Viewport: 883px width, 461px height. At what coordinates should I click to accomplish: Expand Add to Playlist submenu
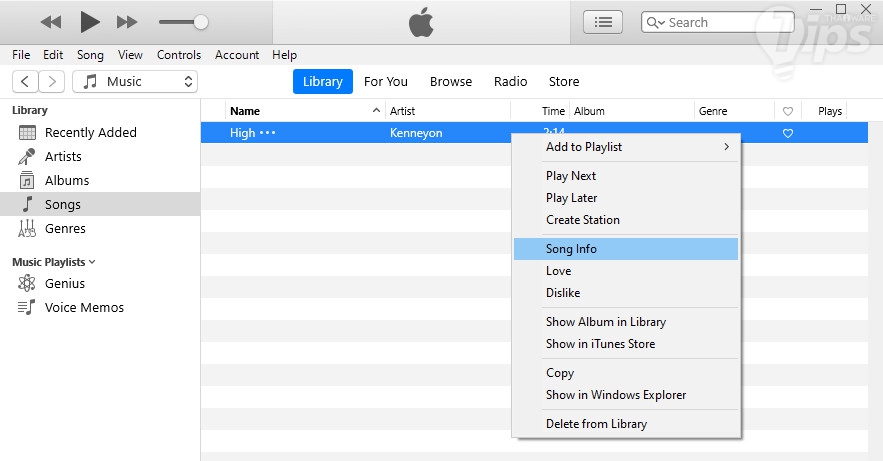(626, 147)
